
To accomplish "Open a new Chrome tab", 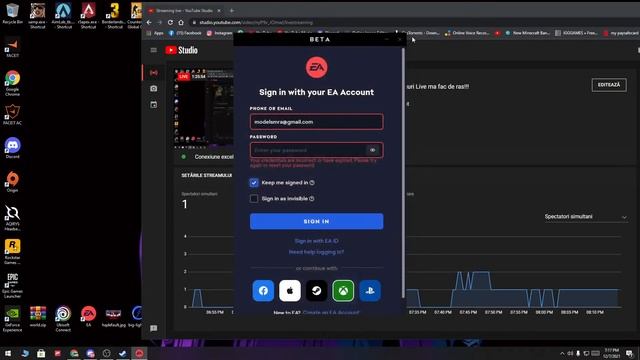I will [x=232, y=11].
